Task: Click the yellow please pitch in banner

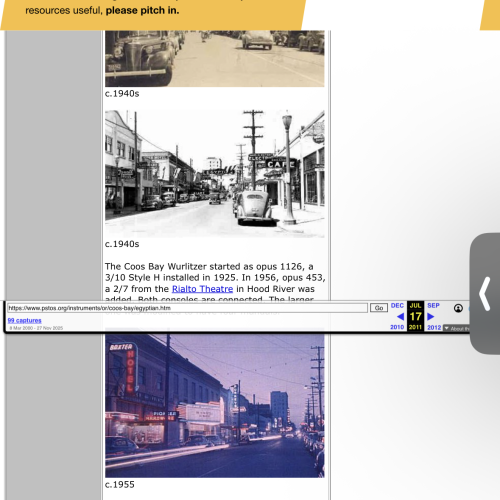Action: pyautogui.click(x=153, y=15)
